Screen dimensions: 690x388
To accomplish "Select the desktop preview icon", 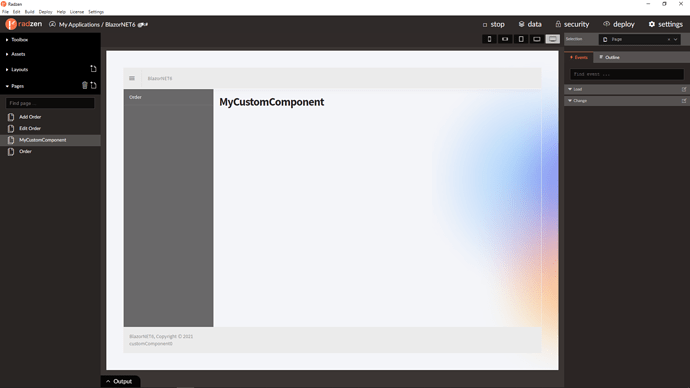I will (553, 39).
